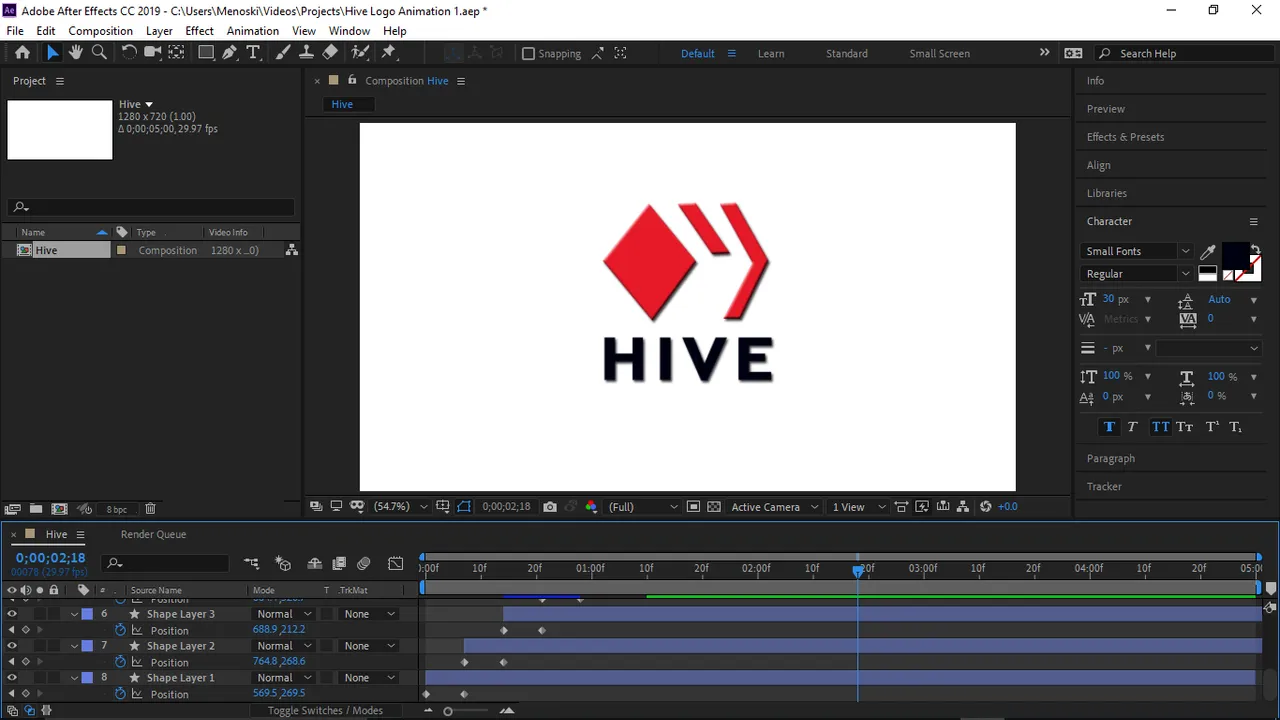Toggle Motion Blur enable icon in timeline
The width and height of the screenshot is (1280, 720).
click(364, 564)
